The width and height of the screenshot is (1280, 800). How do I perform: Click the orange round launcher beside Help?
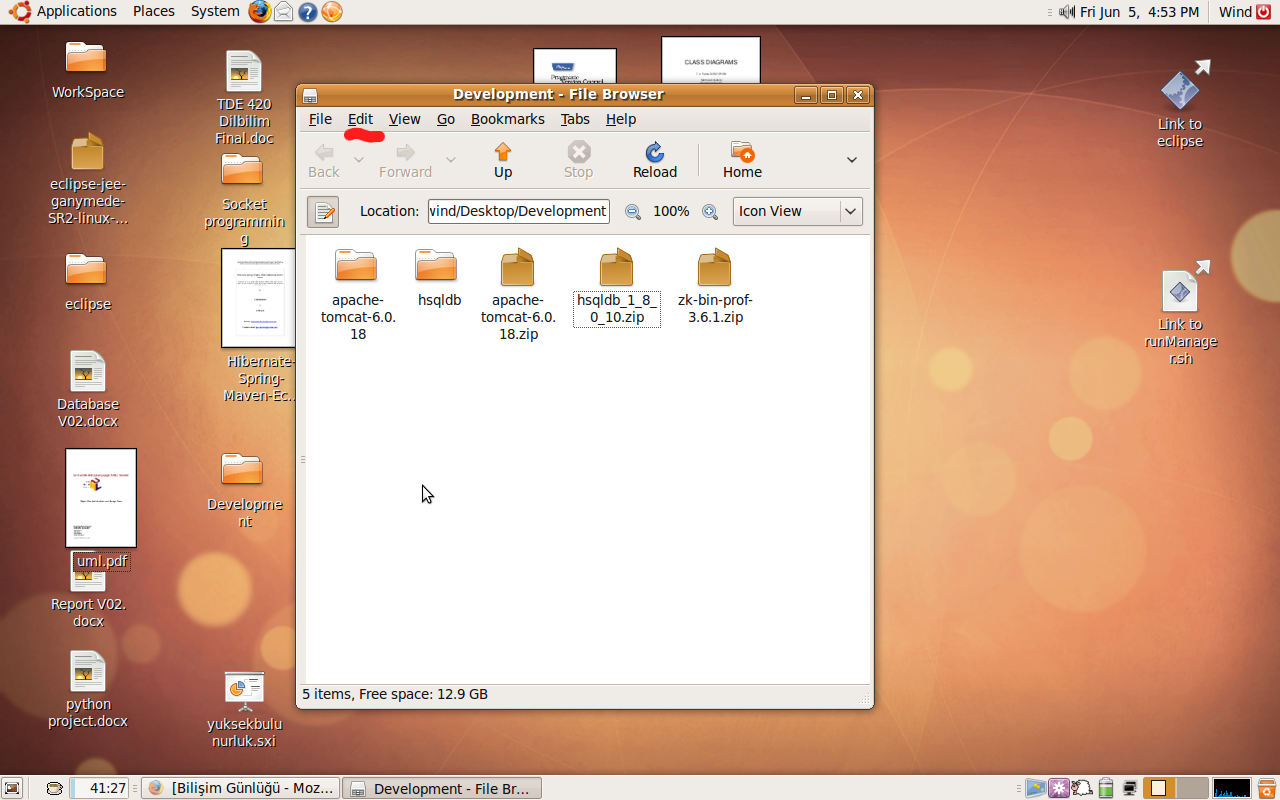pos(332,11)
